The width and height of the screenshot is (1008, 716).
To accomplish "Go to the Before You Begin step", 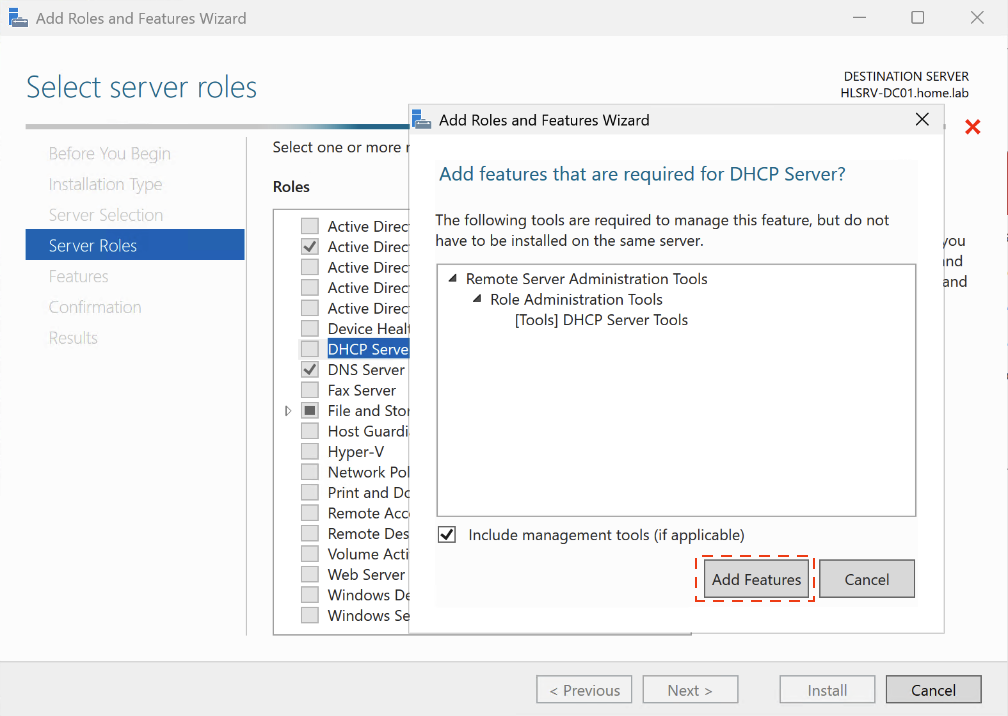I will 109,154.
